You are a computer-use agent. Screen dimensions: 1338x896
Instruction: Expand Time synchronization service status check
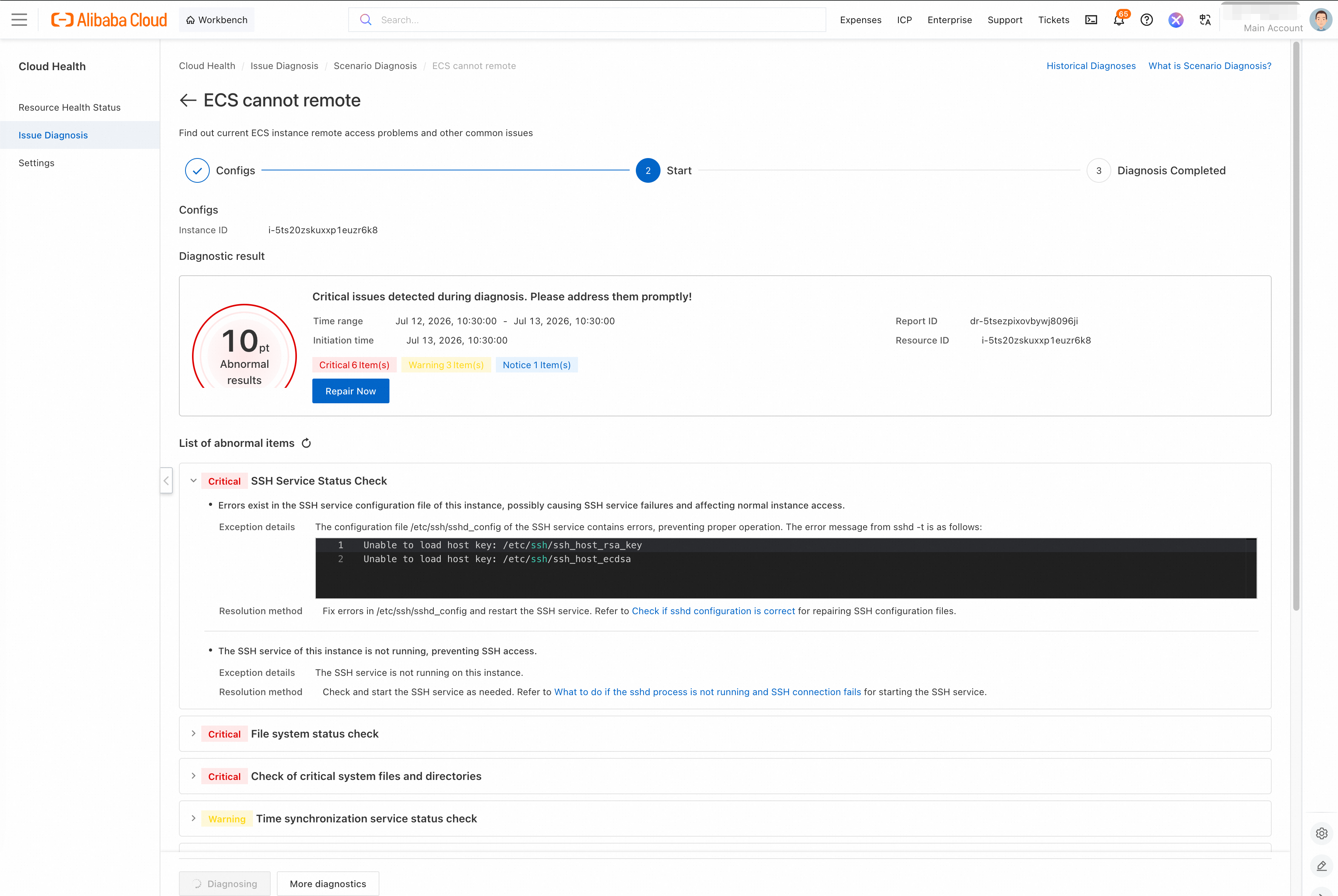click(x=194, y=818)
